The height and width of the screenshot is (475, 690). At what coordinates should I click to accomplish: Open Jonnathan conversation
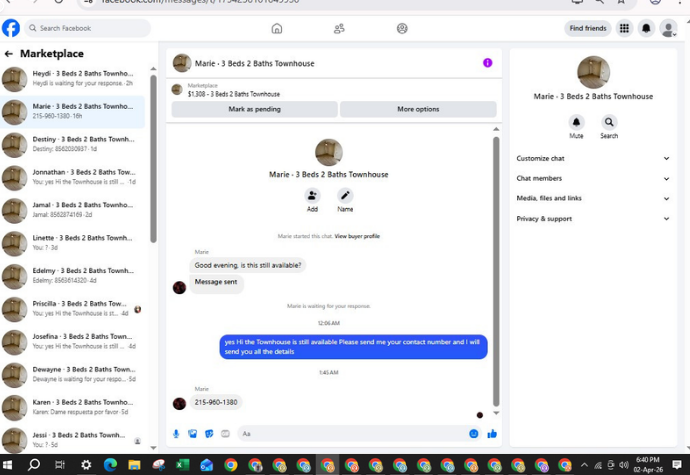click(73, 177)
